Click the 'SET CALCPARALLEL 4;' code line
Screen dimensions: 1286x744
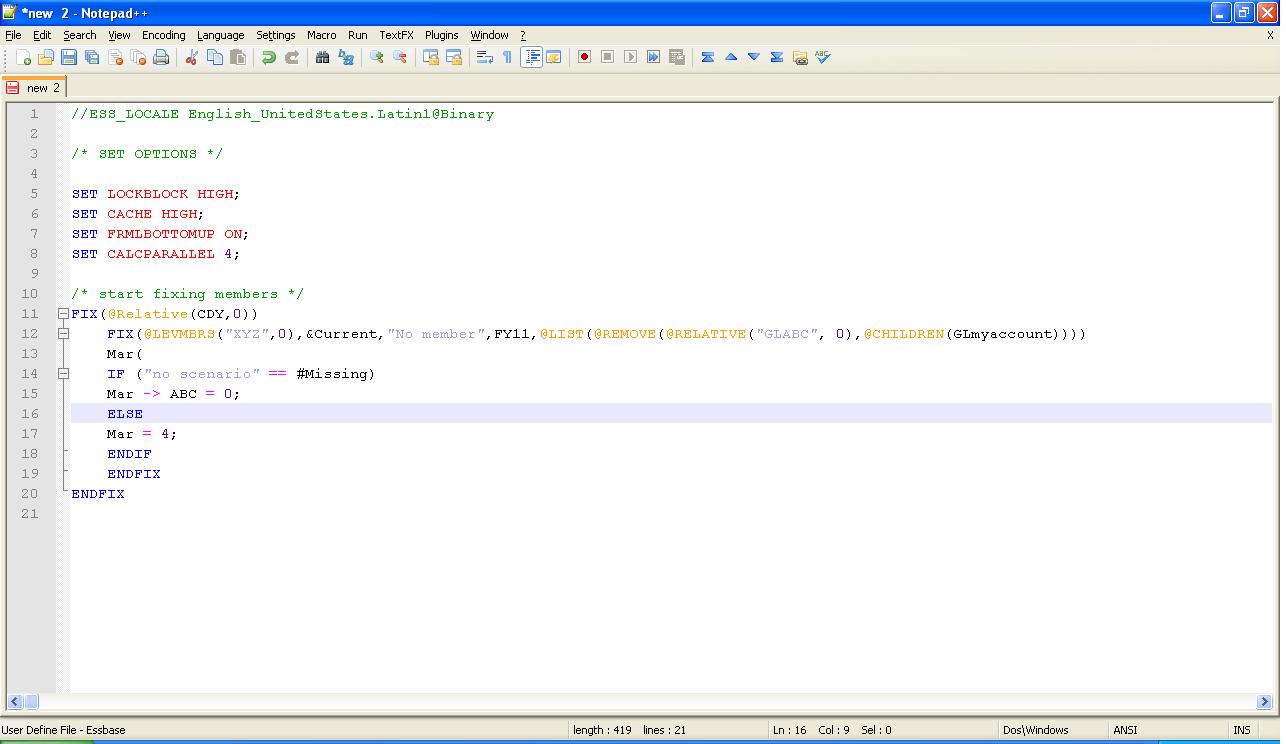156,254
